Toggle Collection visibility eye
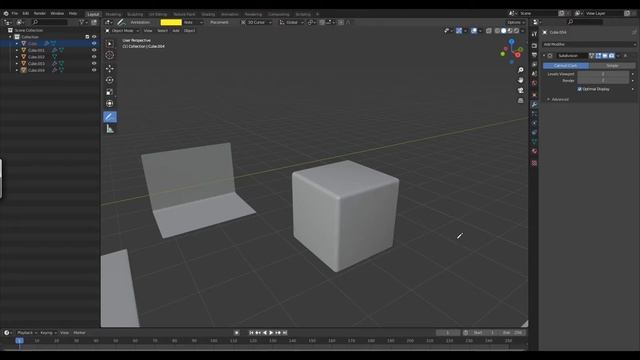 click(94, 37)
